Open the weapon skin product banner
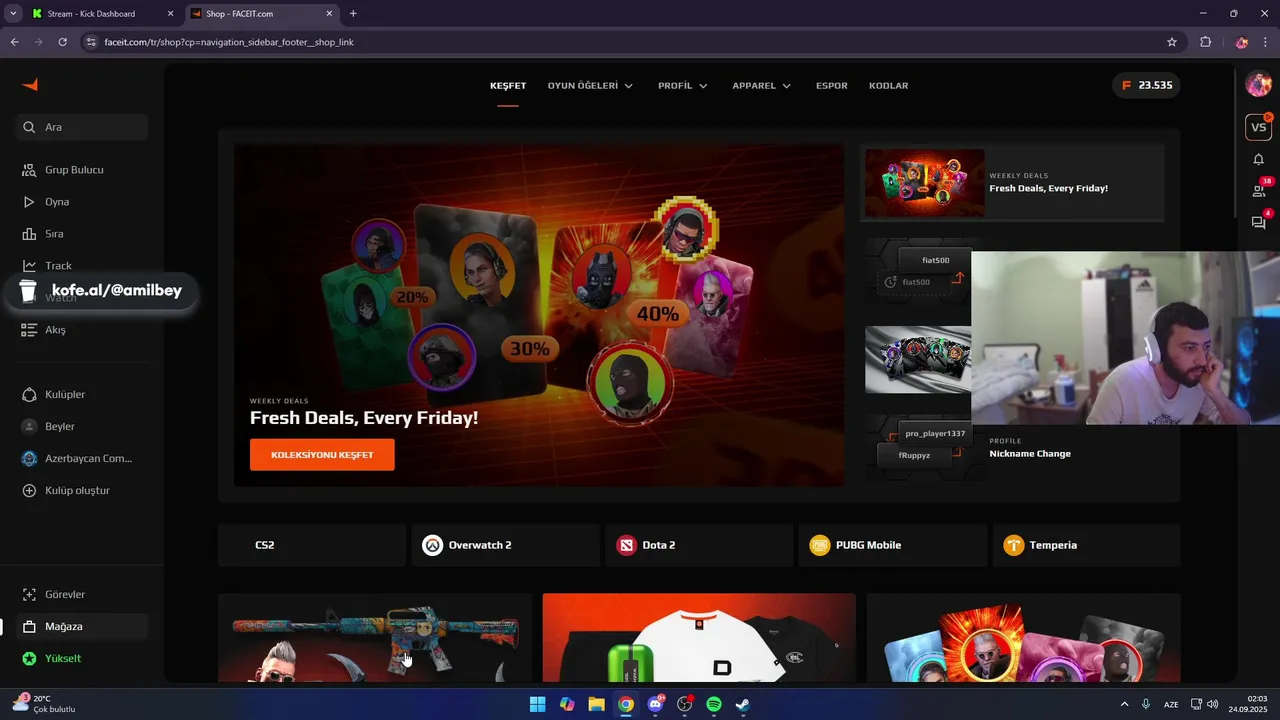This screenshot has height=720, width=1280. [375, 638]
